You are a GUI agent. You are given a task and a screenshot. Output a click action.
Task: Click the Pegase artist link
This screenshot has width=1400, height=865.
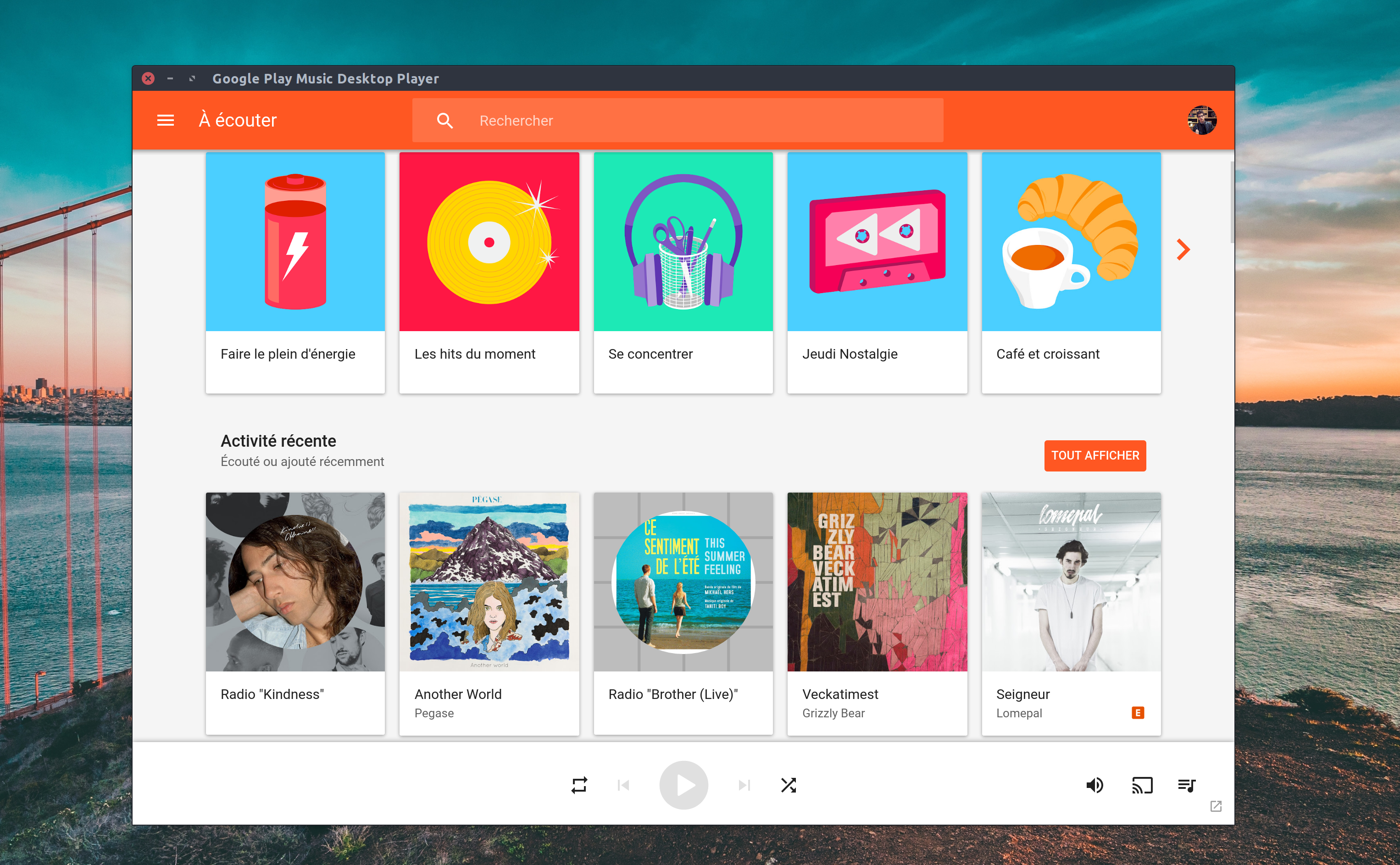coord(433,713)
